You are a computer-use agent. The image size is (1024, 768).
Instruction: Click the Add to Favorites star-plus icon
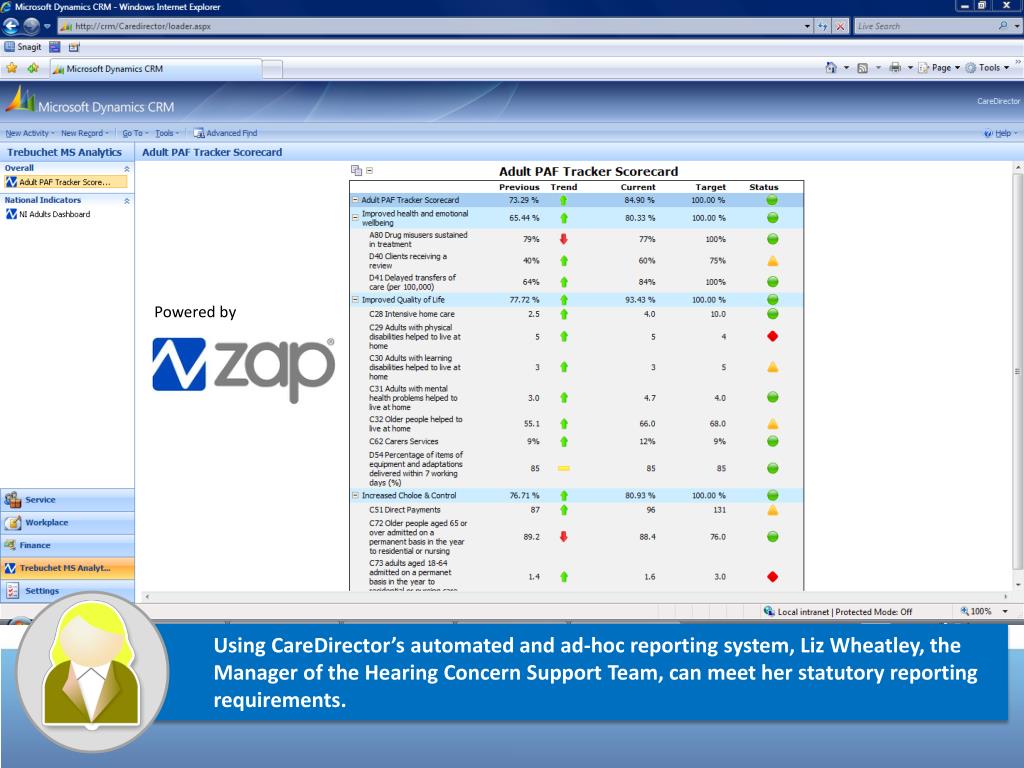tap(33, 68)
